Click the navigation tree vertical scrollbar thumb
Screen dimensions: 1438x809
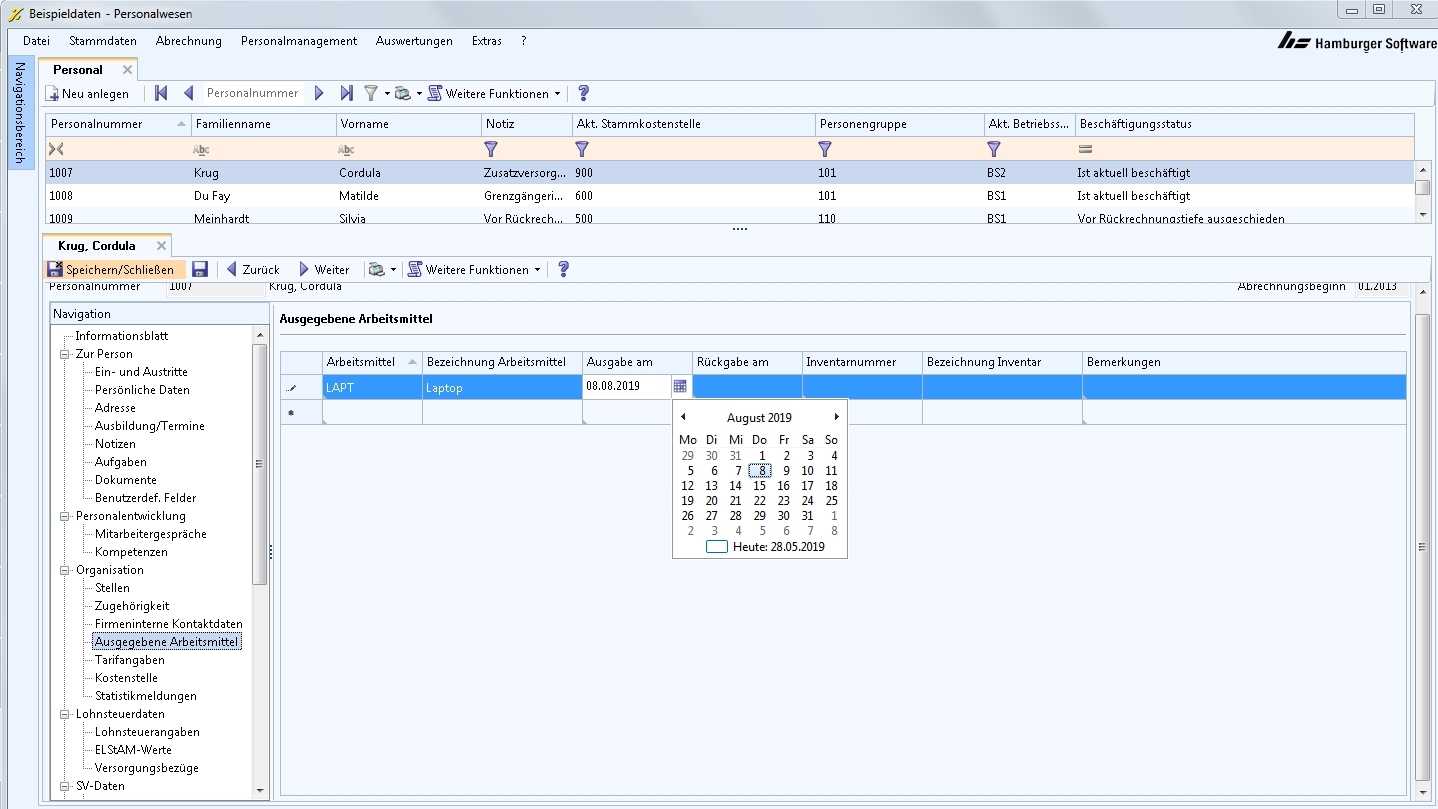(260, 463)
